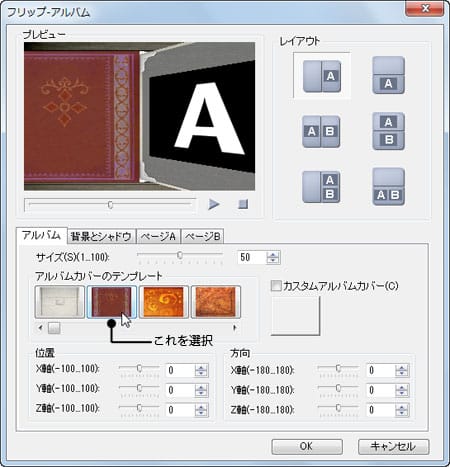The height and width of the screenshot is (467, 450).
Task: Adjust the サイズ(S) slider
Action: click(x=180, y=256)
